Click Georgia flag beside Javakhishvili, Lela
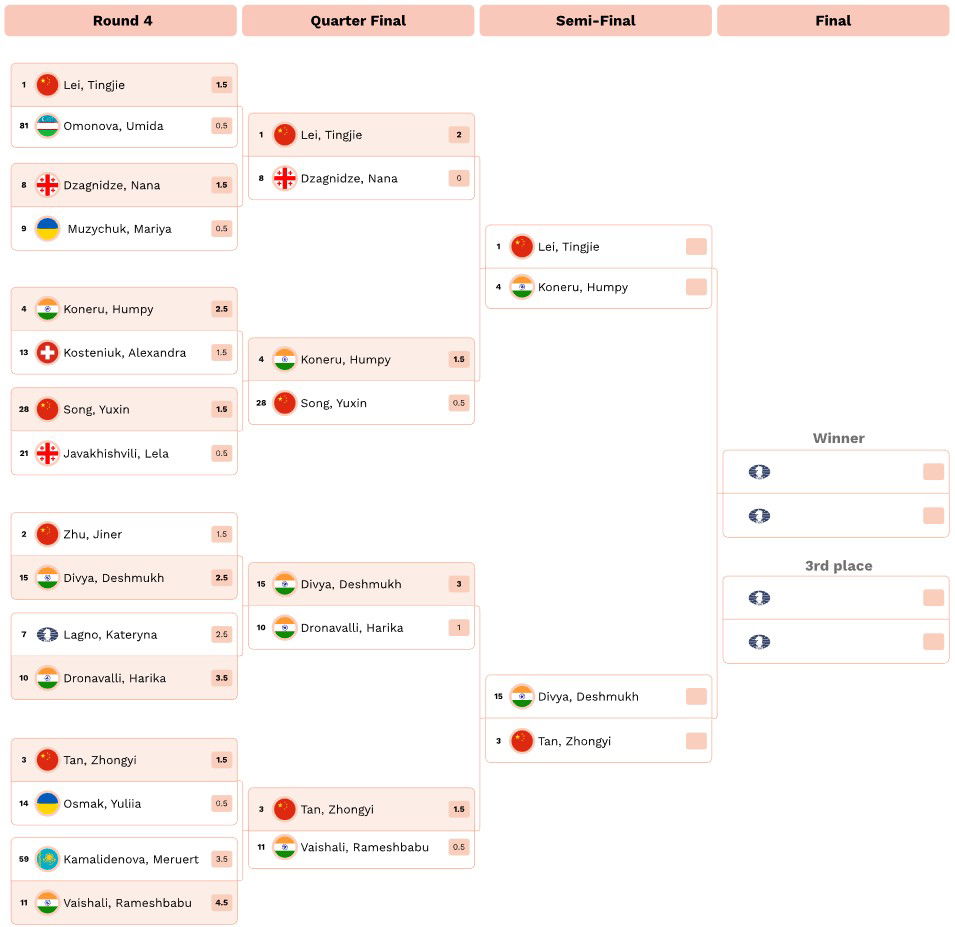955x927 pixels. tap(47, 453)
